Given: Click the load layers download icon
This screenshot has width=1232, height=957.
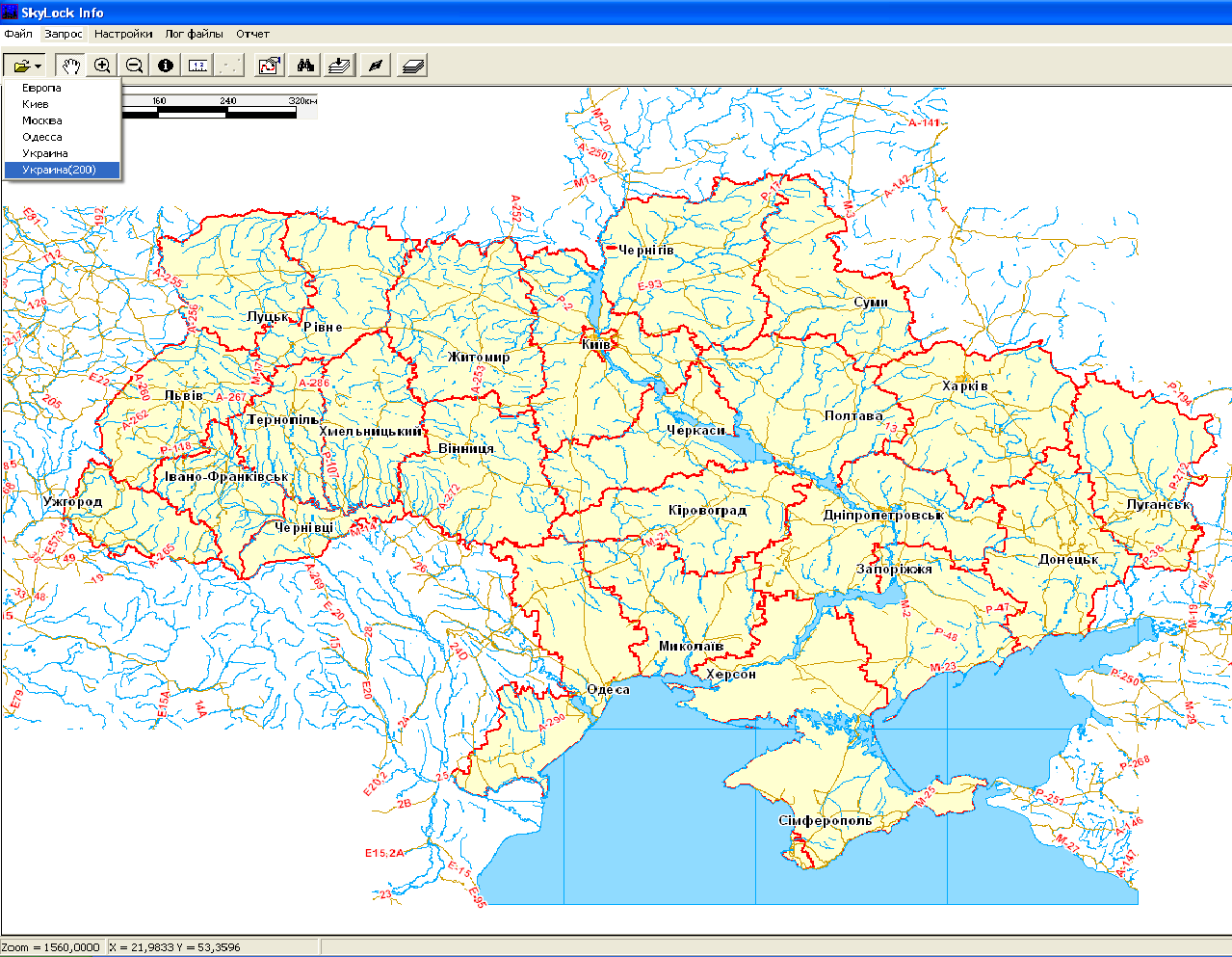Looking at the screenshot, I should point(340,66).
